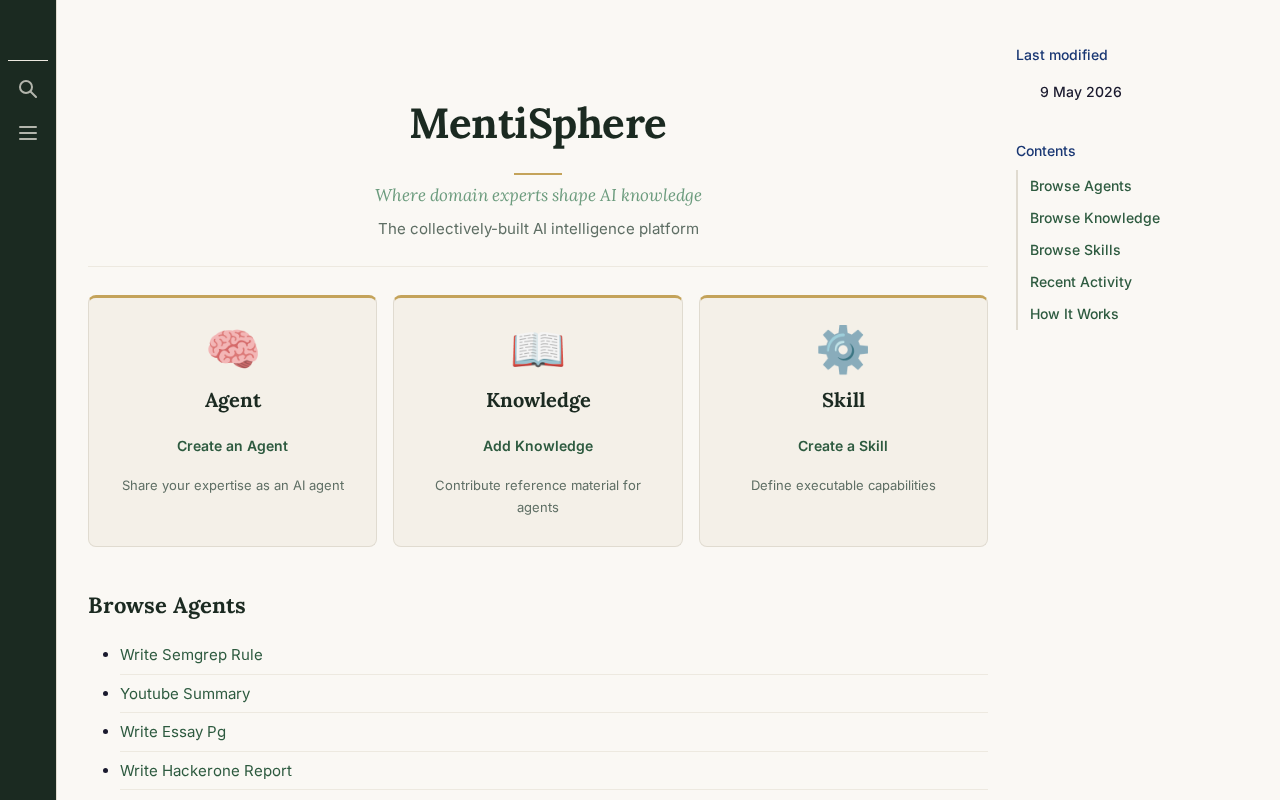Open the Write Semgrep Rule agent

tap(191, 655)
